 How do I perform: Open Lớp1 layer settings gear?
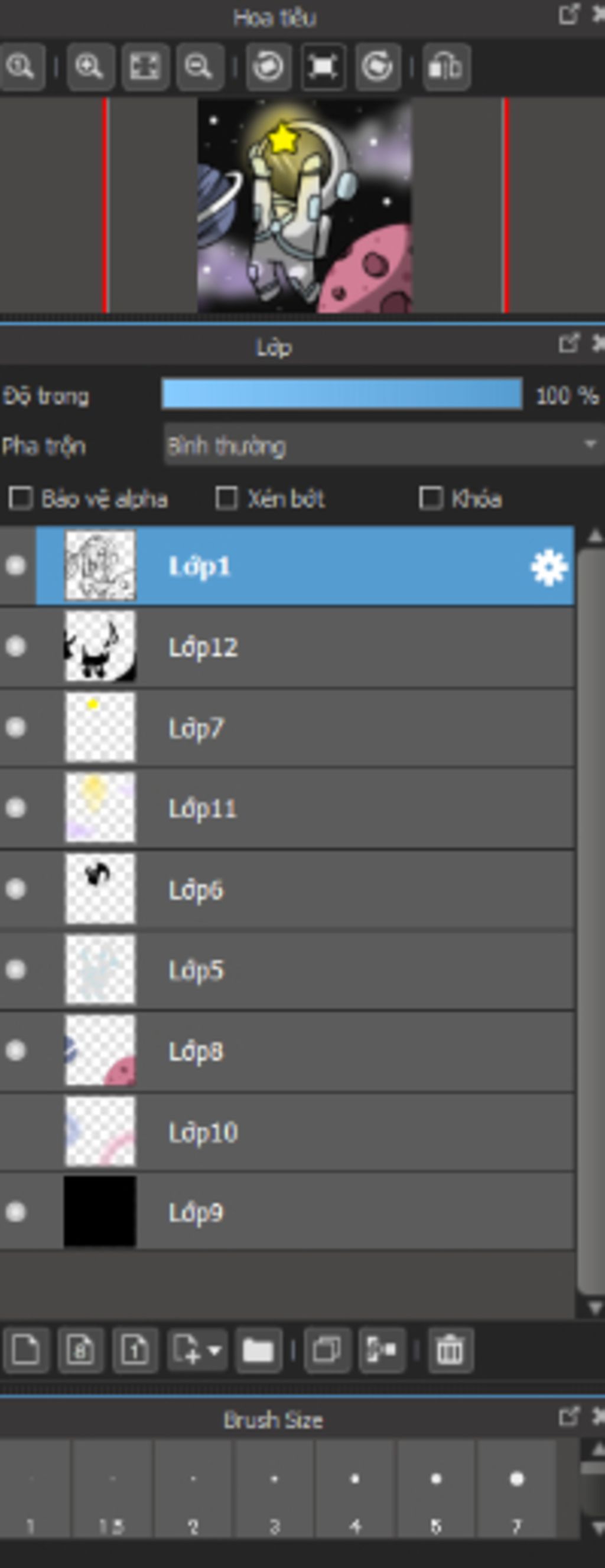pos(548,568)
